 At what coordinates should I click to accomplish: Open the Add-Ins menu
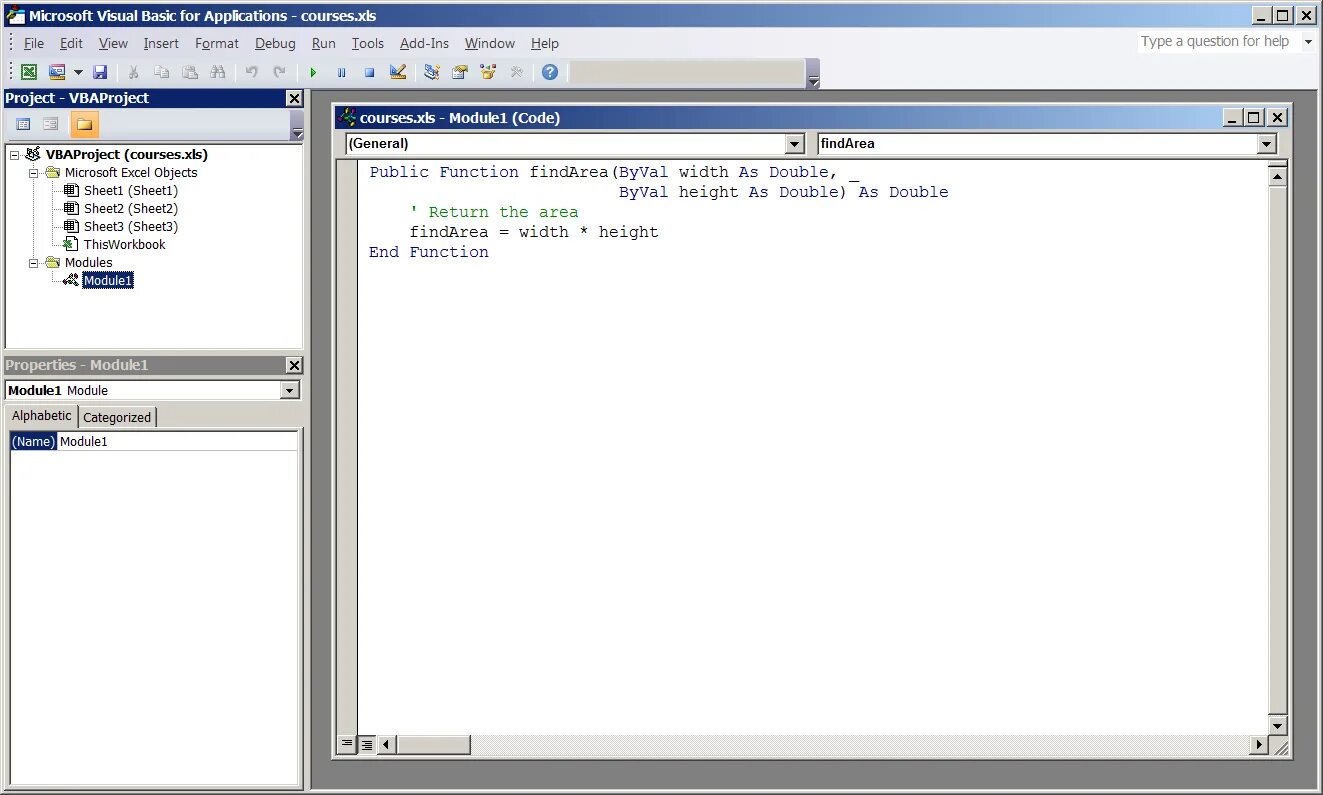pyautogui.click(x=424, y=43)
